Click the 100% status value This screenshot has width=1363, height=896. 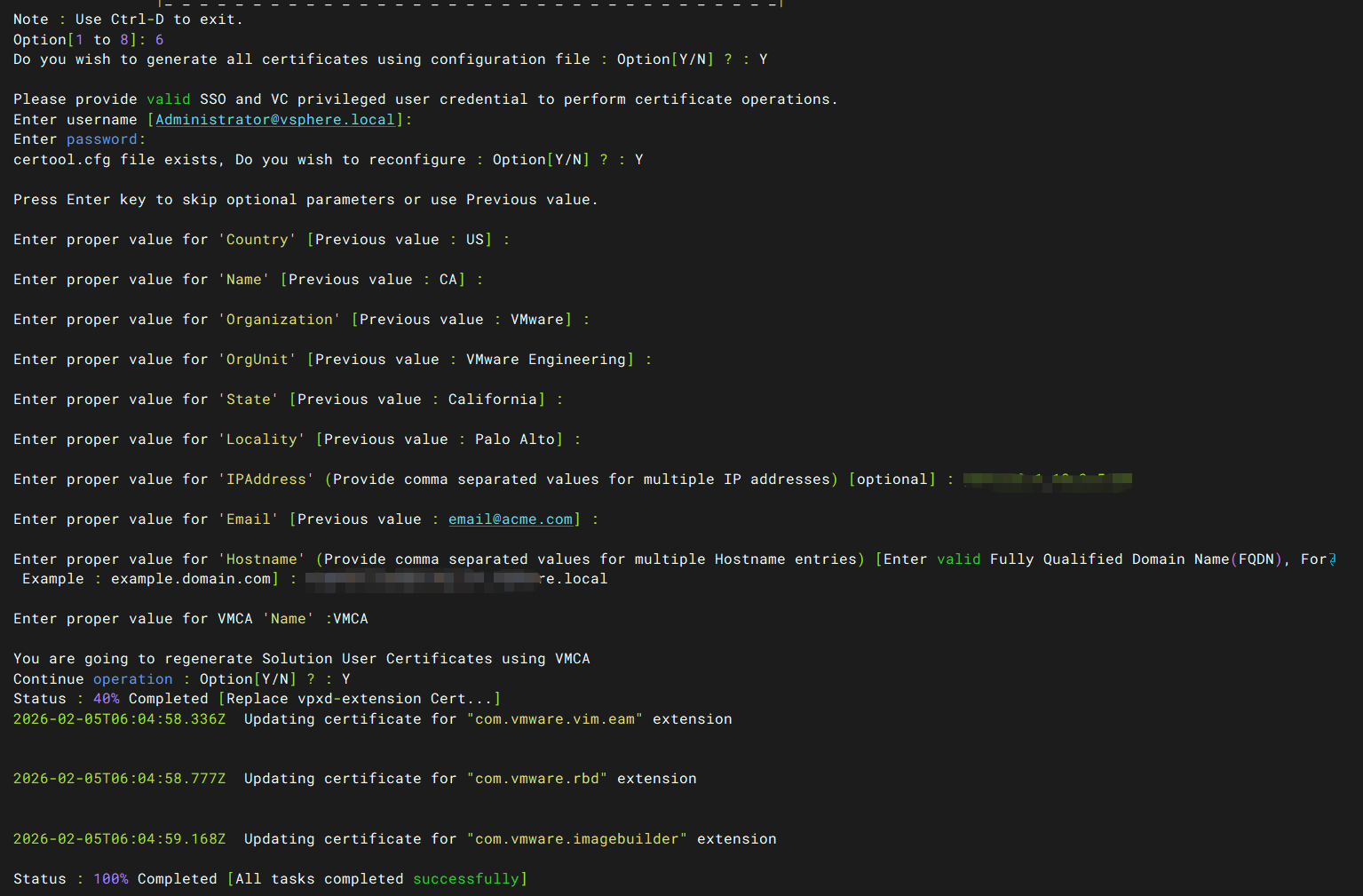tap(110, 879)
